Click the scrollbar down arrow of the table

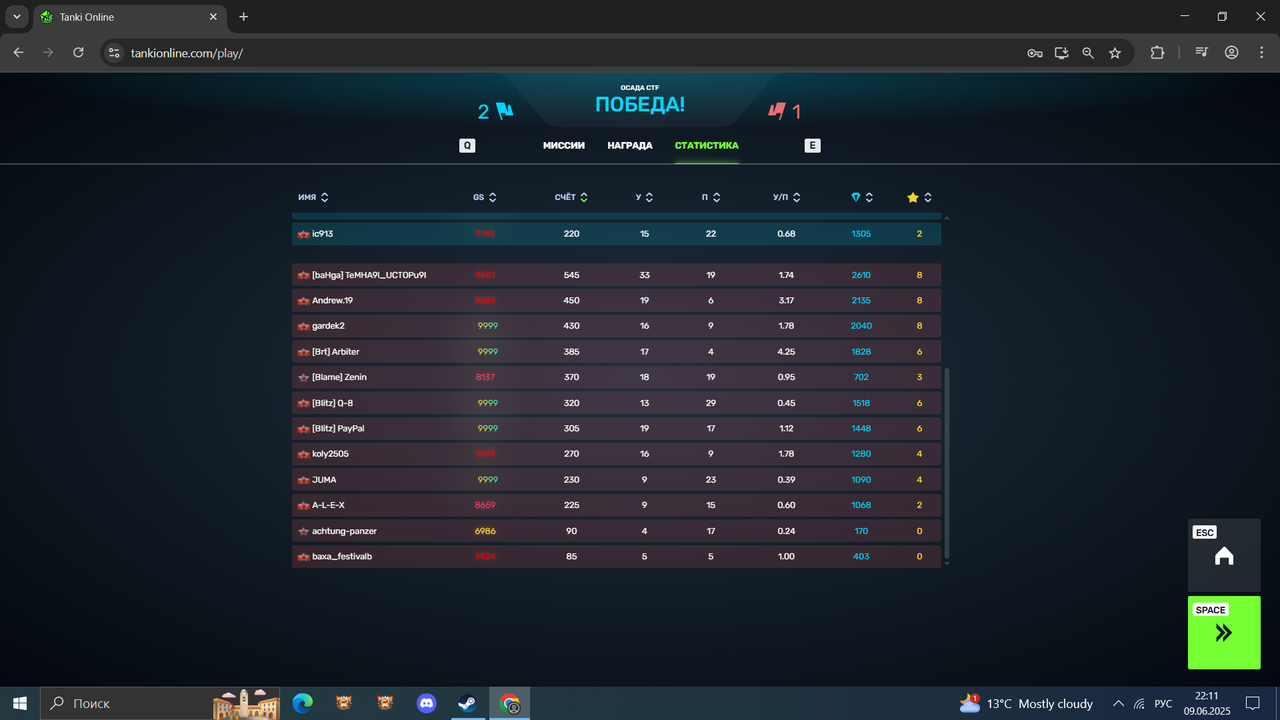point(947,563)
